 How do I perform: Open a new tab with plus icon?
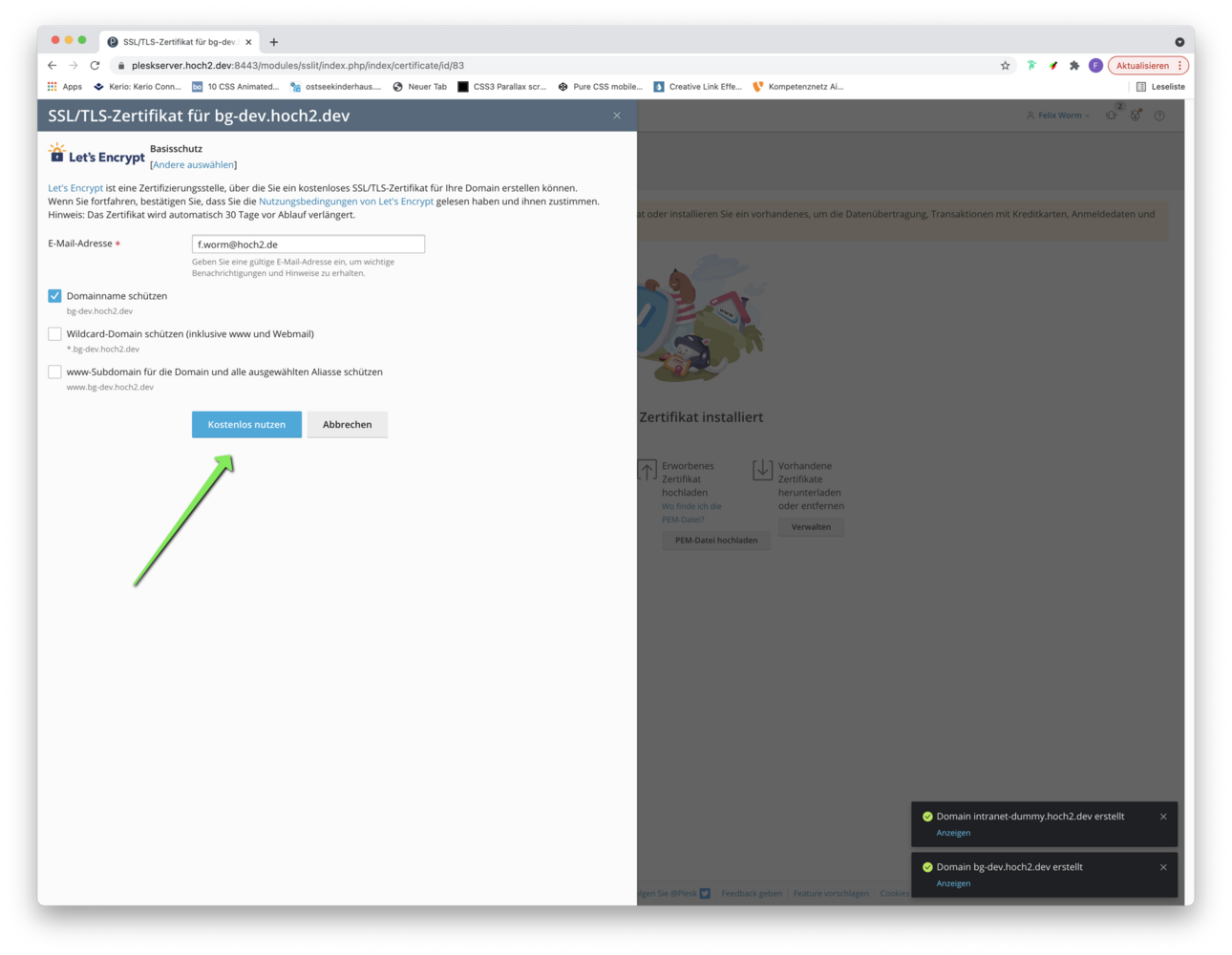[274, 42]
